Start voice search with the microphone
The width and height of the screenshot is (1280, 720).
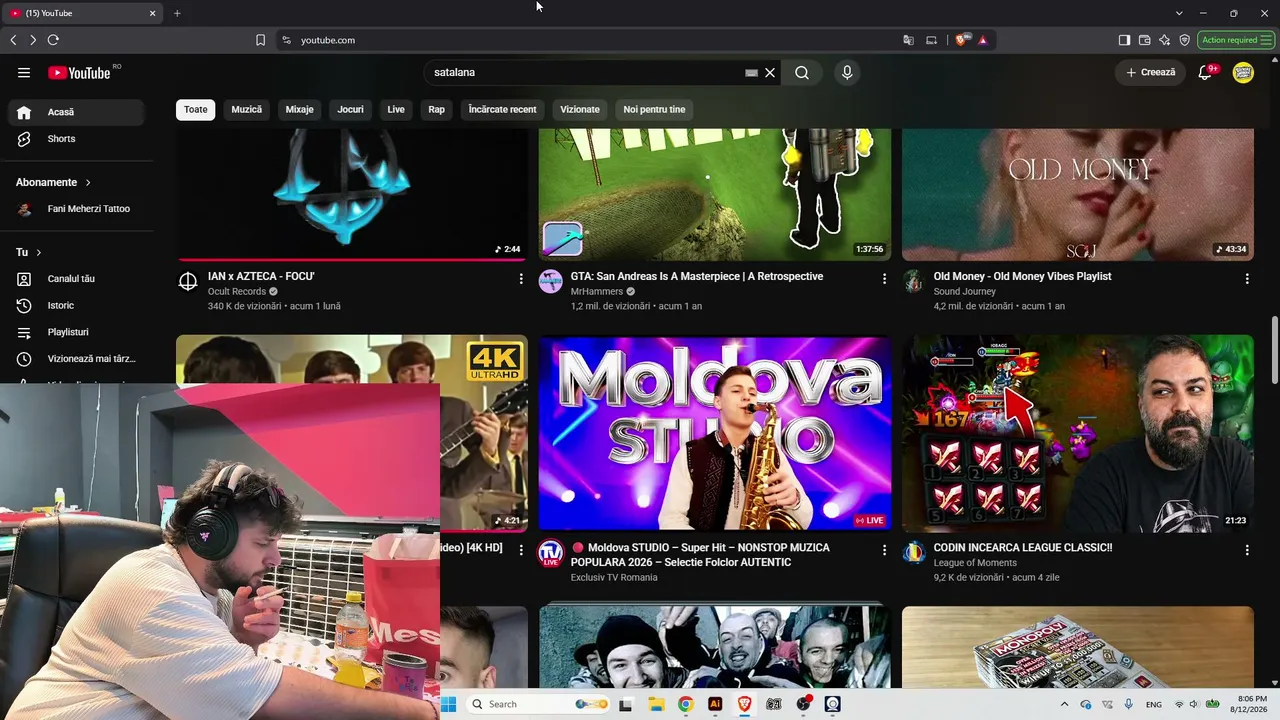tap(847, 73)
